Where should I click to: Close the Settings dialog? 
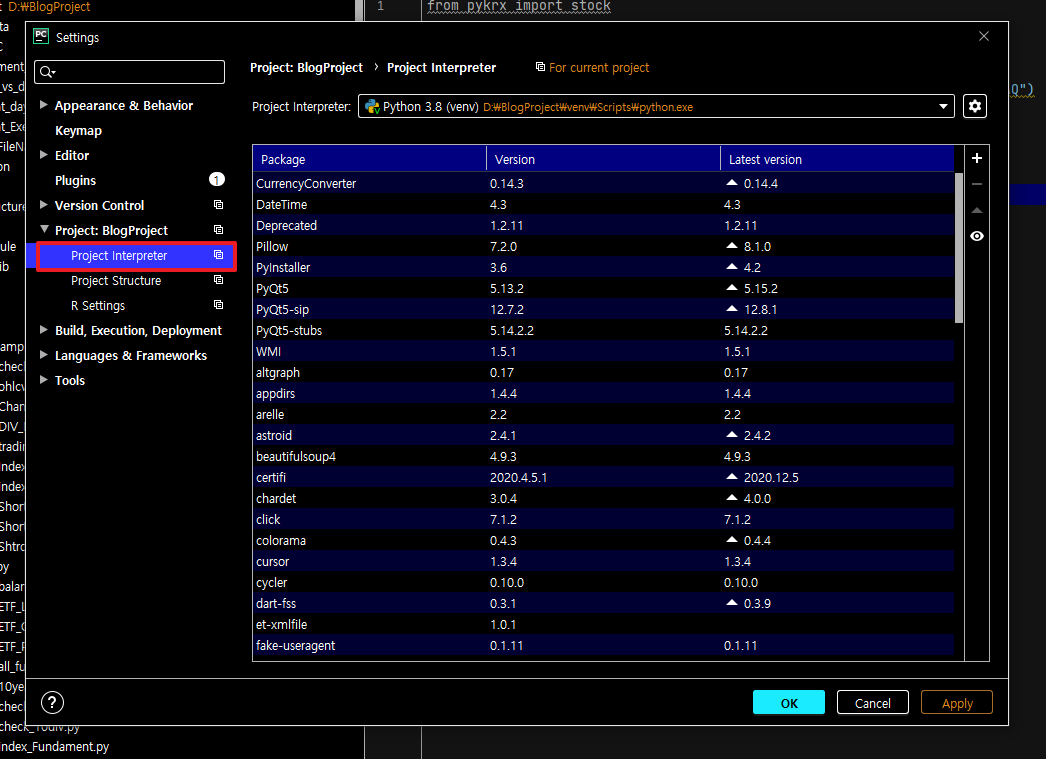pos(984,36)
